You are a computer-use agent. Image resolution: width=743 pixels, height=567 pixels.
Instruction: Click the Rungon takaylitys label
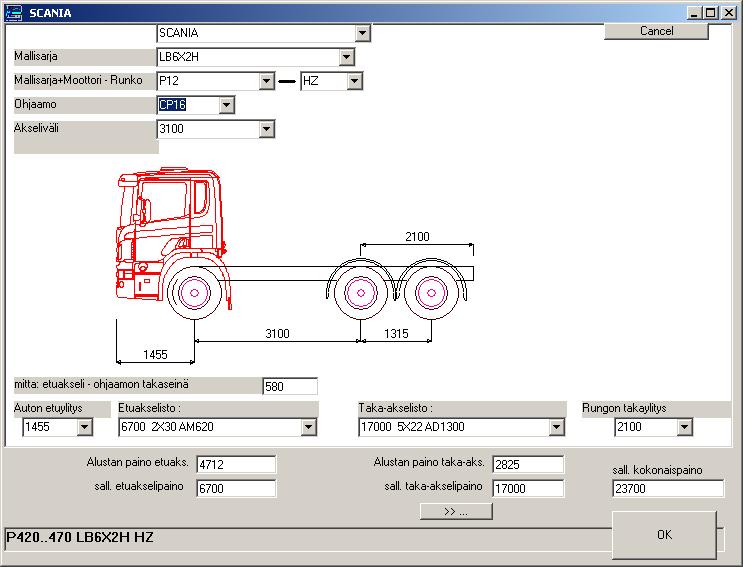point(624,408)
